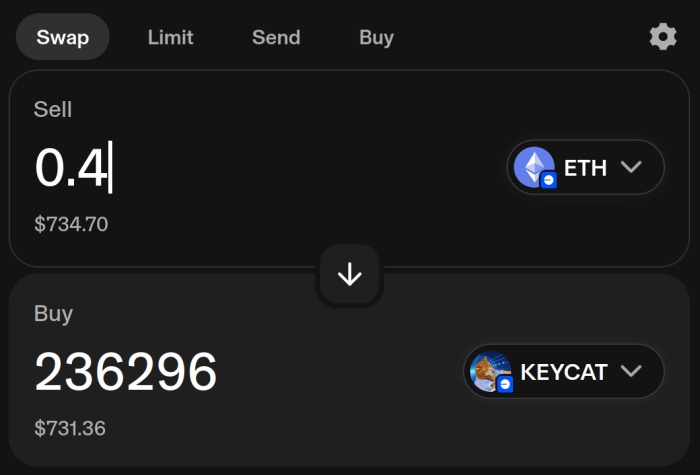Expand the KEYCAT token chevron
Screen dimensions: 700x475
point(631,372)
